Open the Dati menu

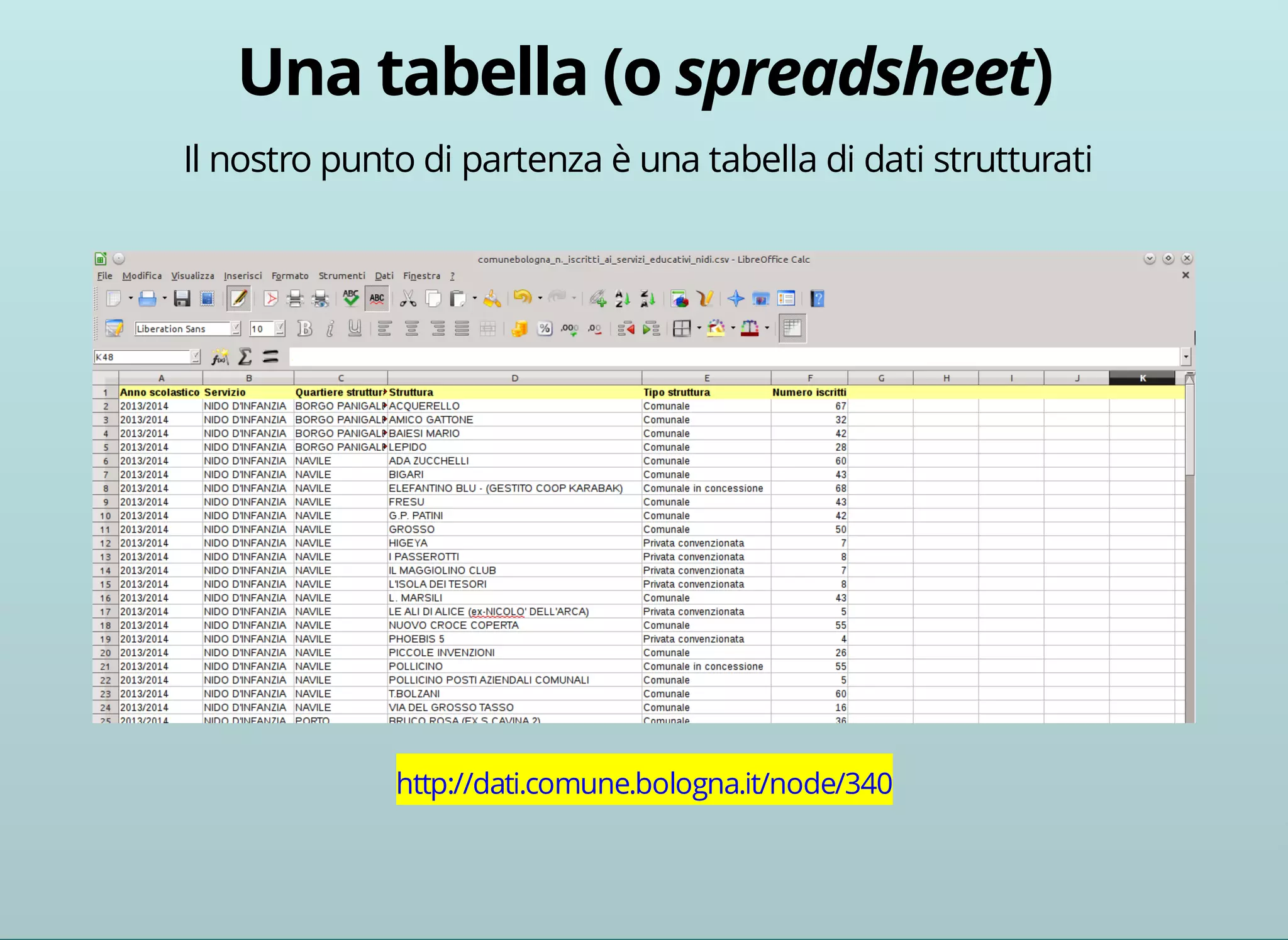(384, 276)
